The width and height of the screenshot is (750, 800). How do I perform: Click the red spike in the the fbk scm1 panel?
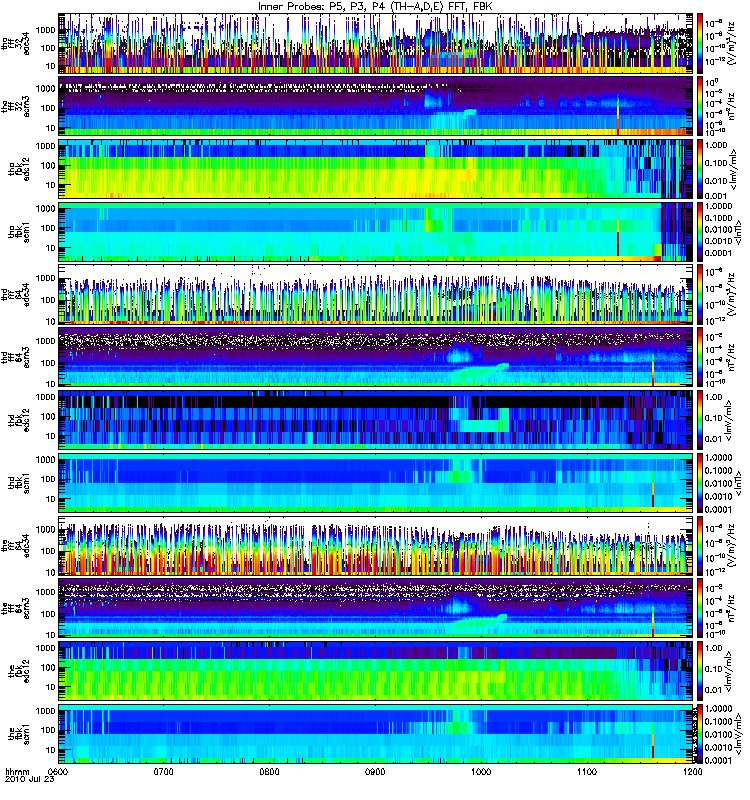click(x=653, y=741)
